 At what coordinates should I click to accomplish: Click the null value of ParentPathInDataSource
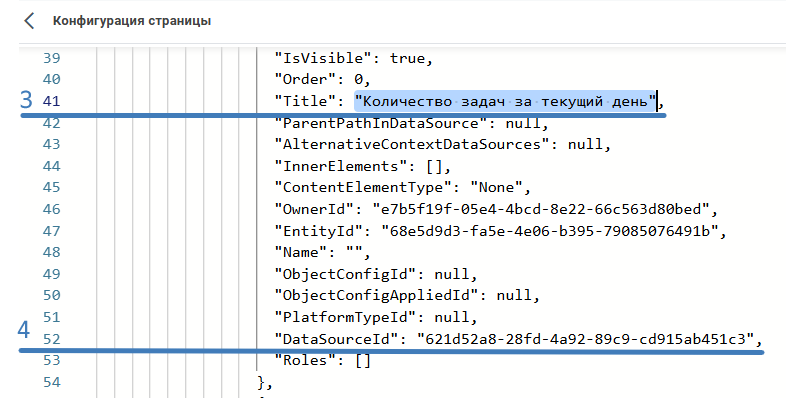pos(523,123)
